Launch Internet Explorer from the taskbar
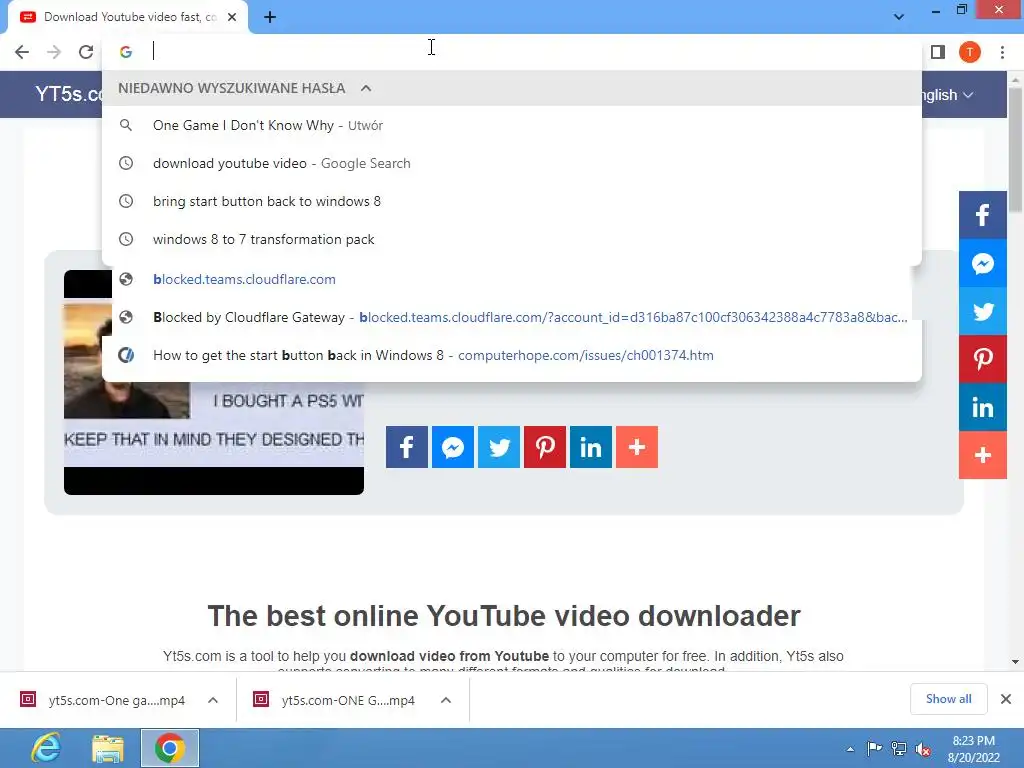Screen dimensions: 1024x768 click(x=46, y=748)
